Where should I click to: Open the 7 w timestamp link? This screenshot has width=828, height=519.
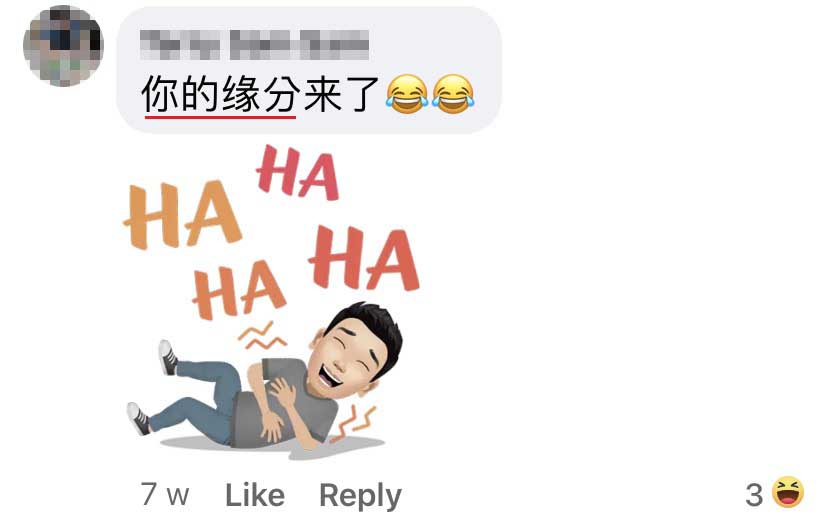[x=165, y=495]
